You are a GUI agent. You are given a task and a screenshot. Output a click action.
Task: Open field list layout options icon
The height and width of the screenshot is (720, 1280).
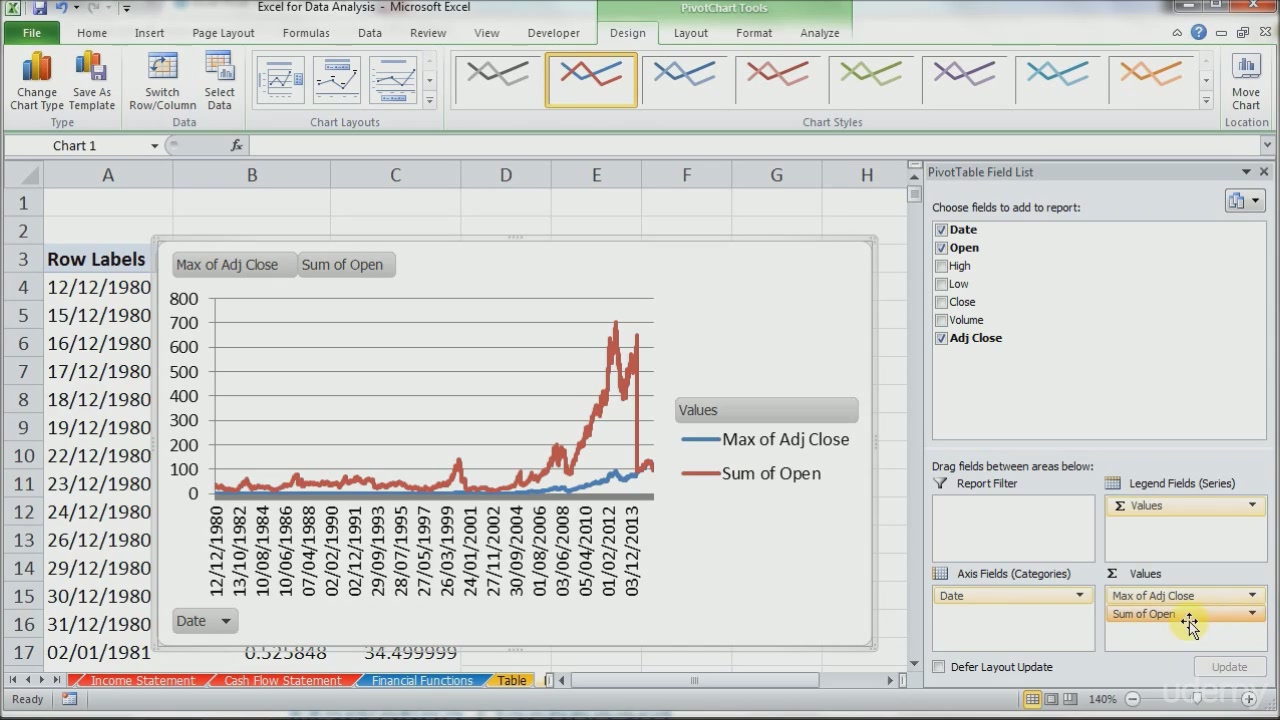coord(1244,201)
